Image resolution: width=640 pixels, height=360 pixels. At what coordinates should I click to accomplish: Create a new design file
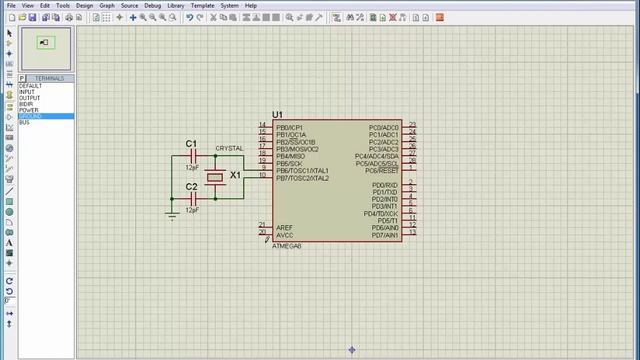point(12,18)
